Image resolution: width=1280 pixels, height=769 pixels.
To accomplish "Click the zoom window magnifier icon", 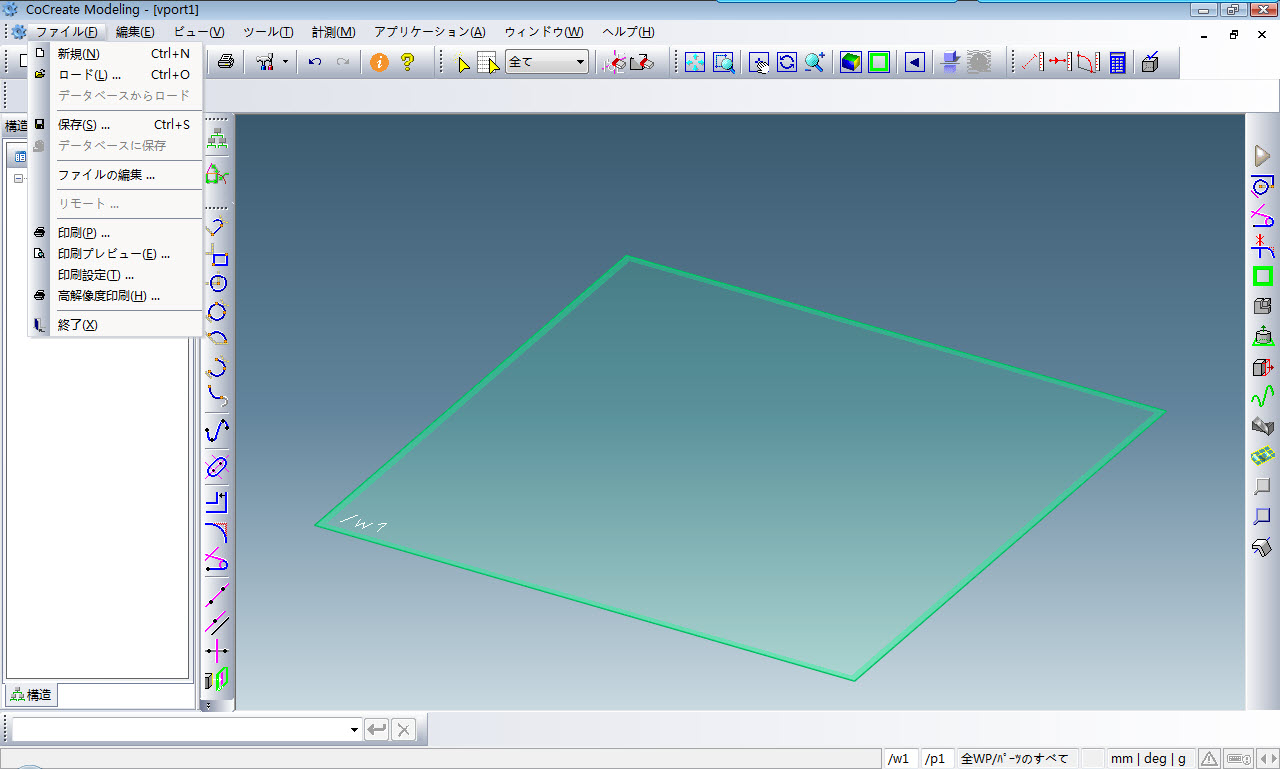I will 723,62.
